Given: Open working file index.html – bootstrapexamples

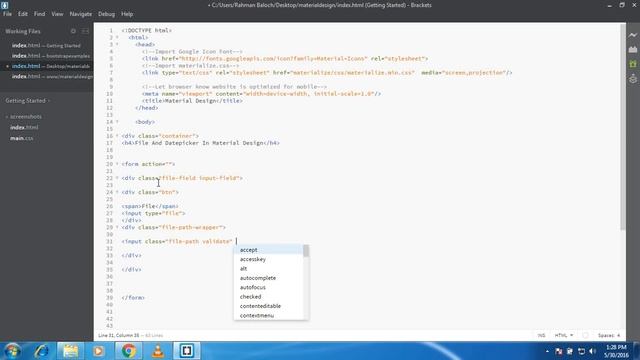Looking at the screenshot, I should [x=47, y=56].
